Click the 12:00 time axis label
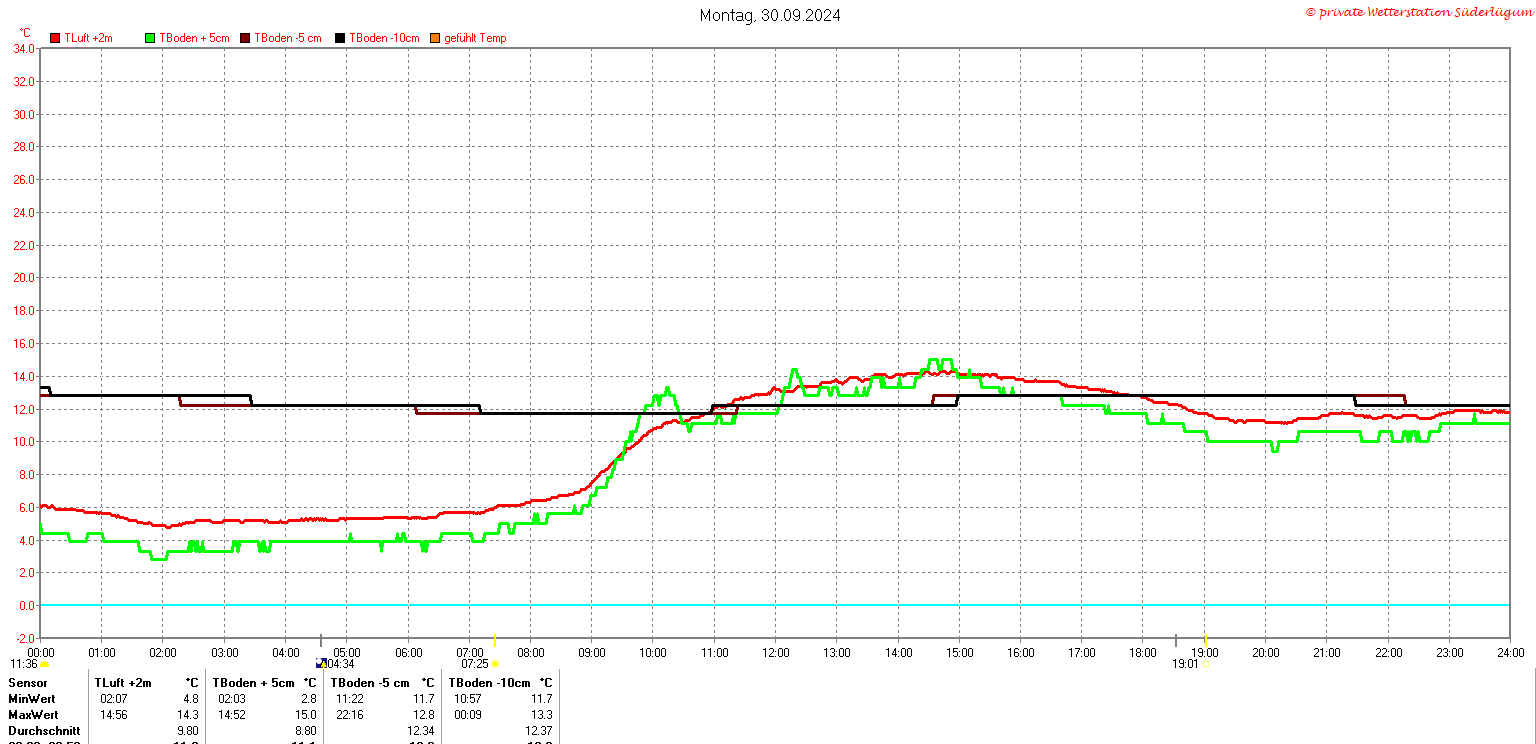1536x744 pixels. coord(775,653)
